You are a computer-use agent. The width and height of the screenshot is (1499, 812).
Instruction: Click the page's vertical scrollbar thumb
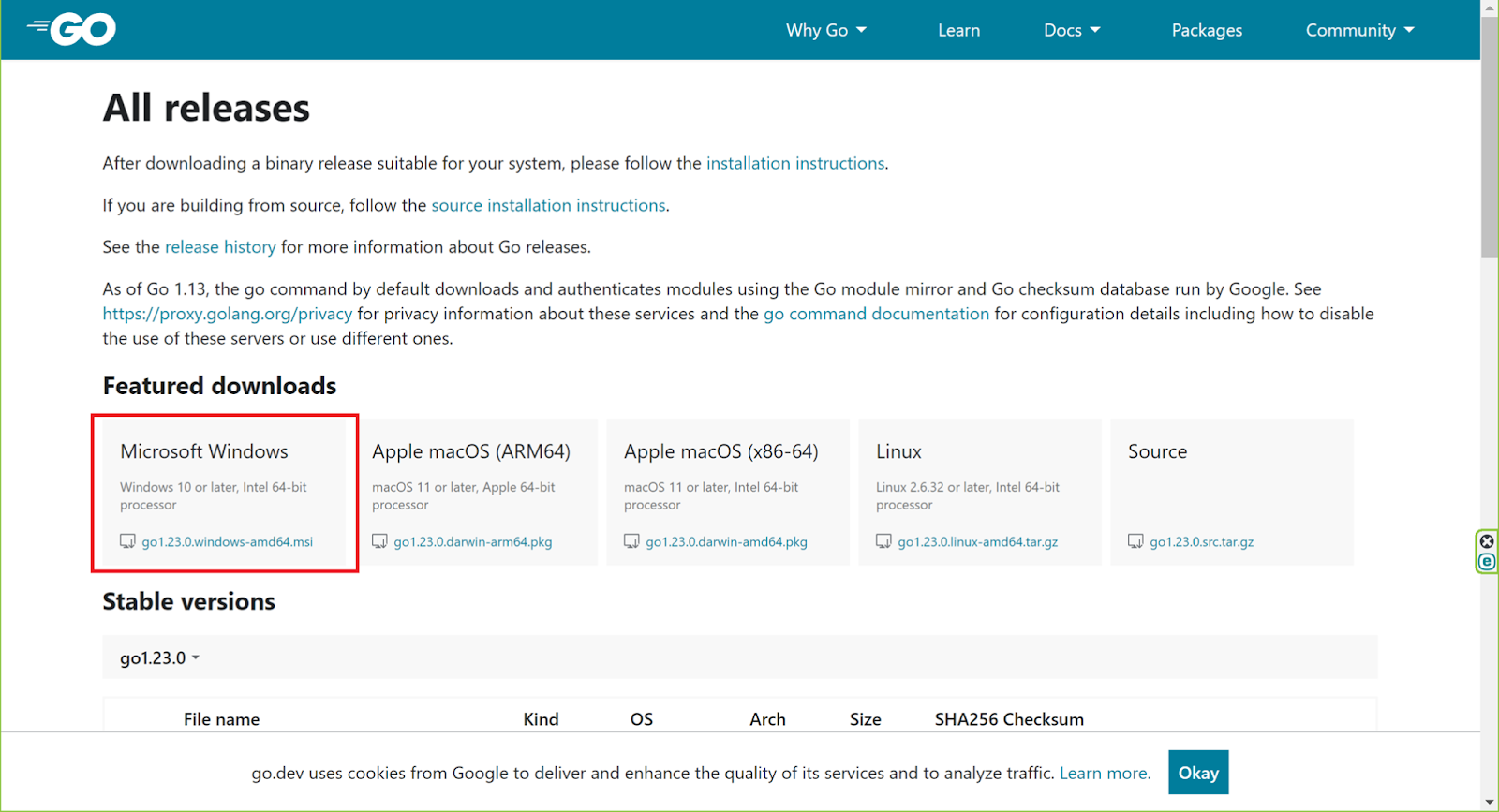point(1490,136)
